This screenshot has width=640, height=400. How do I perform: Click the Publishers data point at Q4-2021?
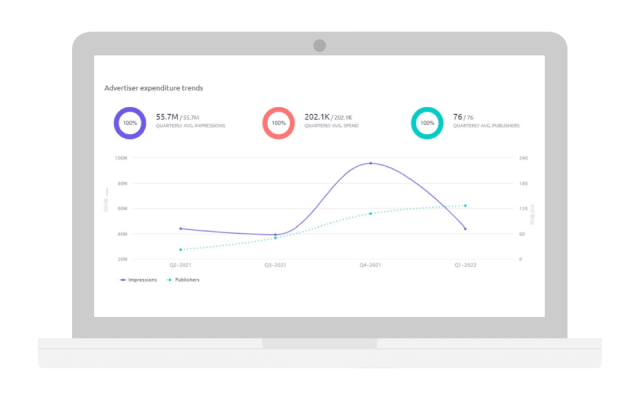pyautogui.click(x=371, y=213)
